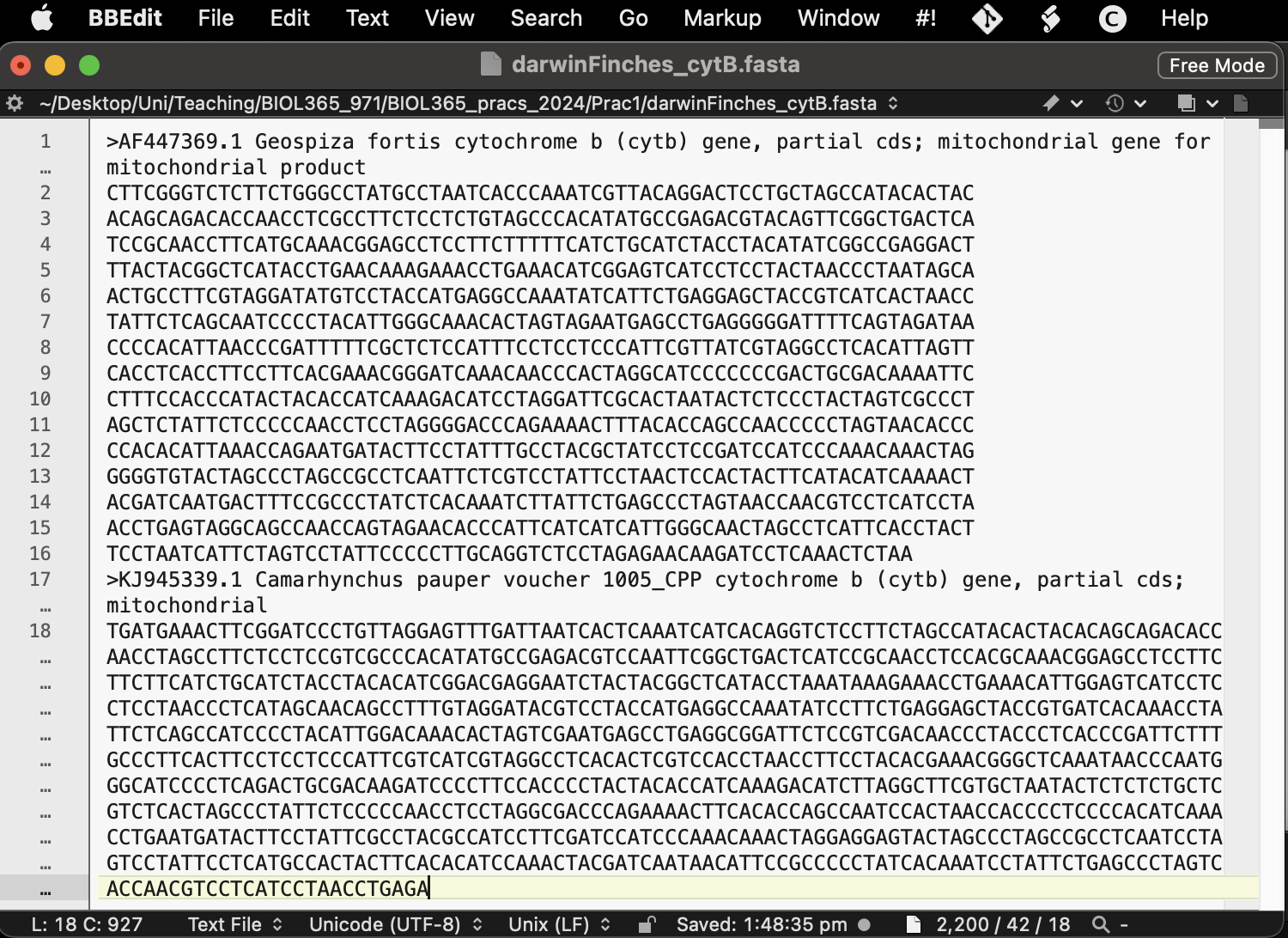The width and height of the screenshot is (1288, 938).
Task: Click sequence line starting TGATGAAACTTCGGATCCCT
Action: coord(664,630)
